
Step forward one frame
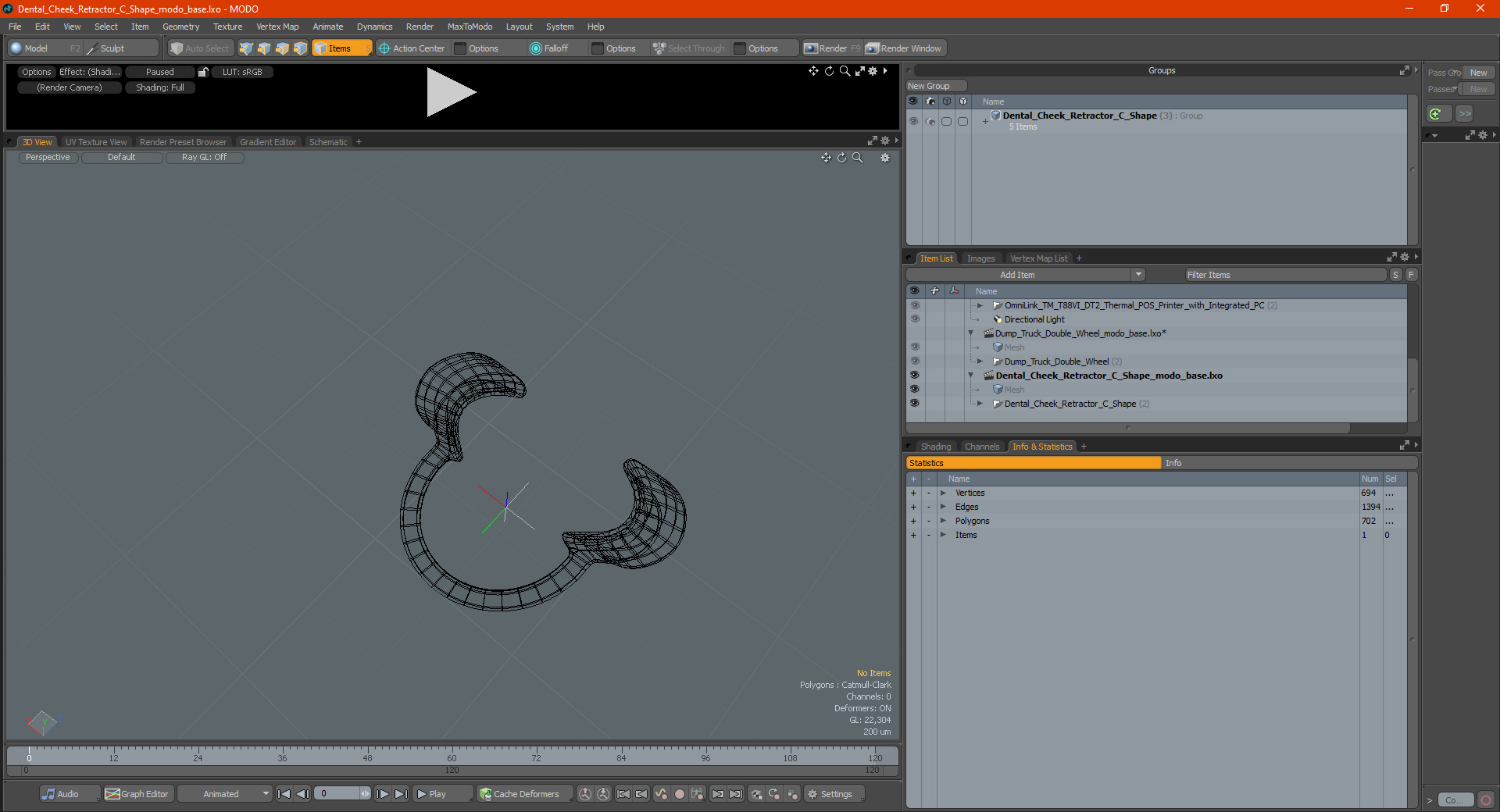(383, 794)
